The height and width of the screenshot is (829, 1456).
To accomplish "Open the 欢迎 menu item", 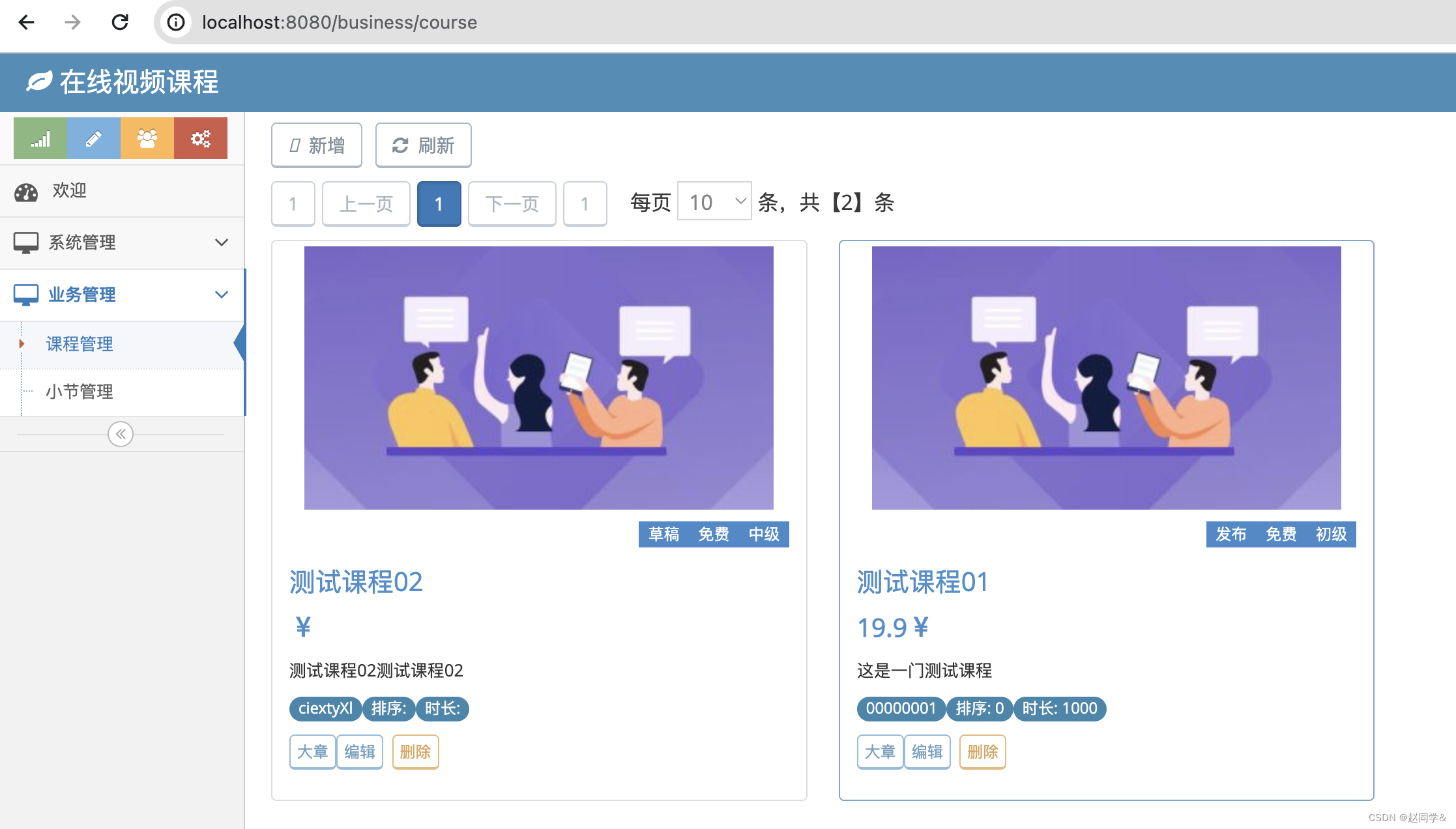I will coord(70,190).
